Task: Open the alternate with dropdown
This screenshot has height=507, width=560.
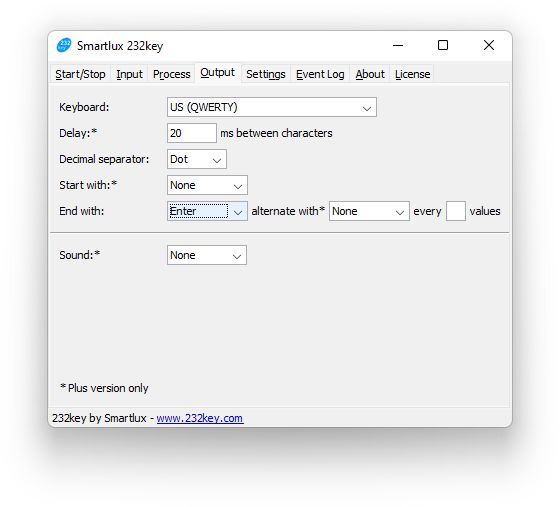Action: click(x=369, y=211)
